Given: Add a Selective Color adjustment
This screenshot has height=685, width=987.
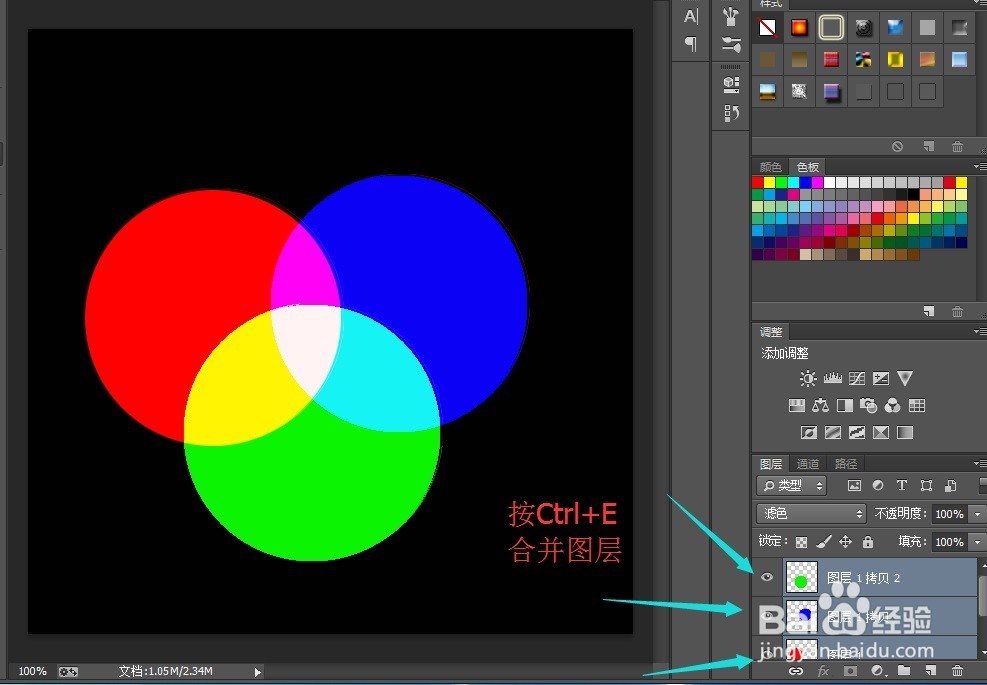Looking at the screenshot, I should click(881, 433).
